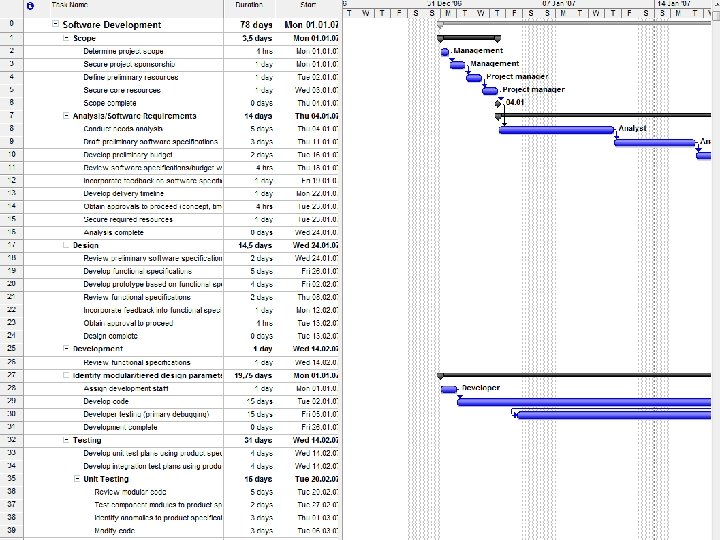Select the Obtain approval to proceed task name
This screenshot has width=720, height=540.
128,323
